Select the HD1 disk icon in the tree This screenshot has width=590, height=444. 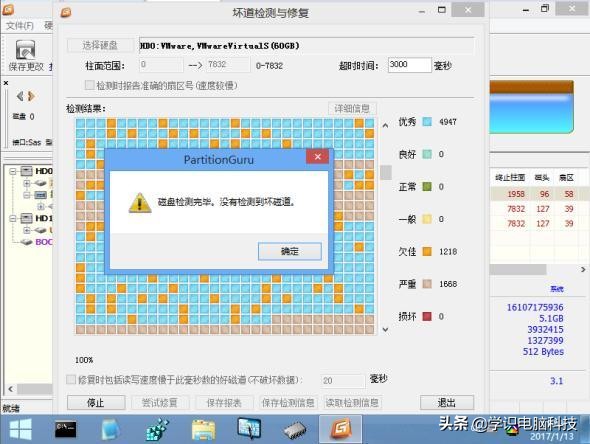pos(26,218)
